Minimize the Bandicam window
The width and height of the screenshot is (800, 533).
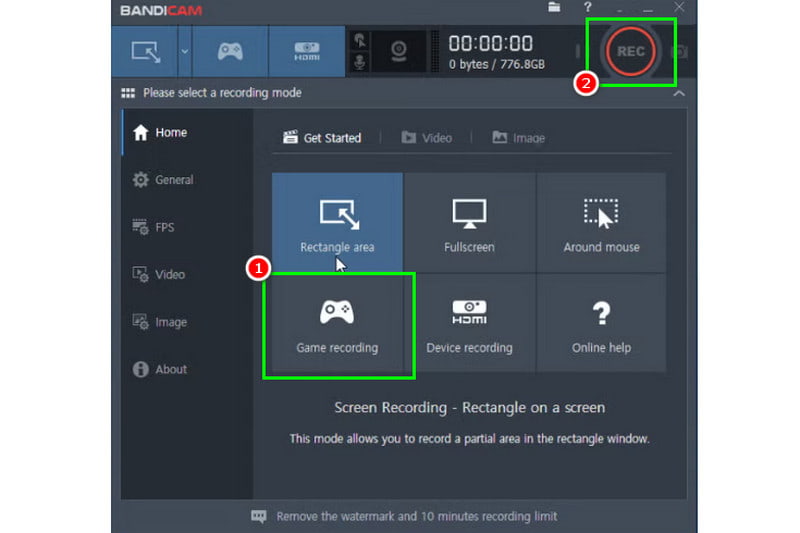647,9
